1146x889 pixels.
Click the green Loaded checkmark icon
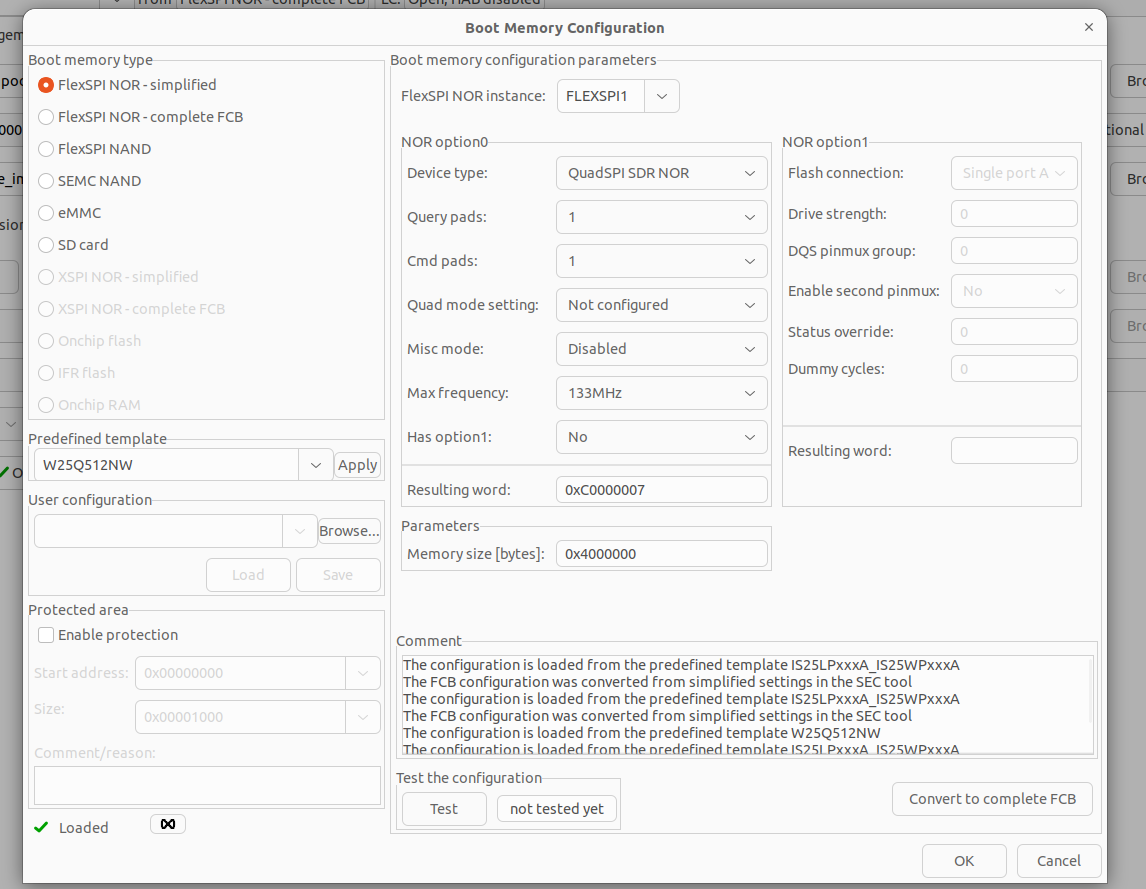coord(41,827)
